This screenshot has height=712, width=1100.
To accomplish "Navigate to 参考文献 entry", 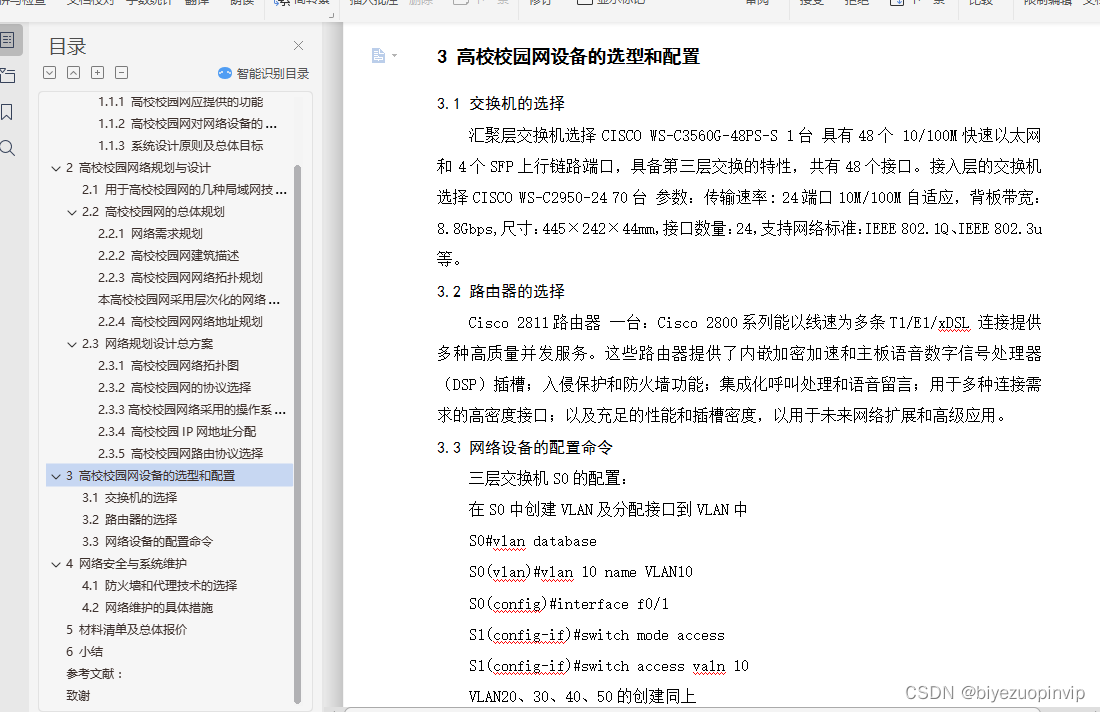I will pyautogui.click(x=95, y=673).
